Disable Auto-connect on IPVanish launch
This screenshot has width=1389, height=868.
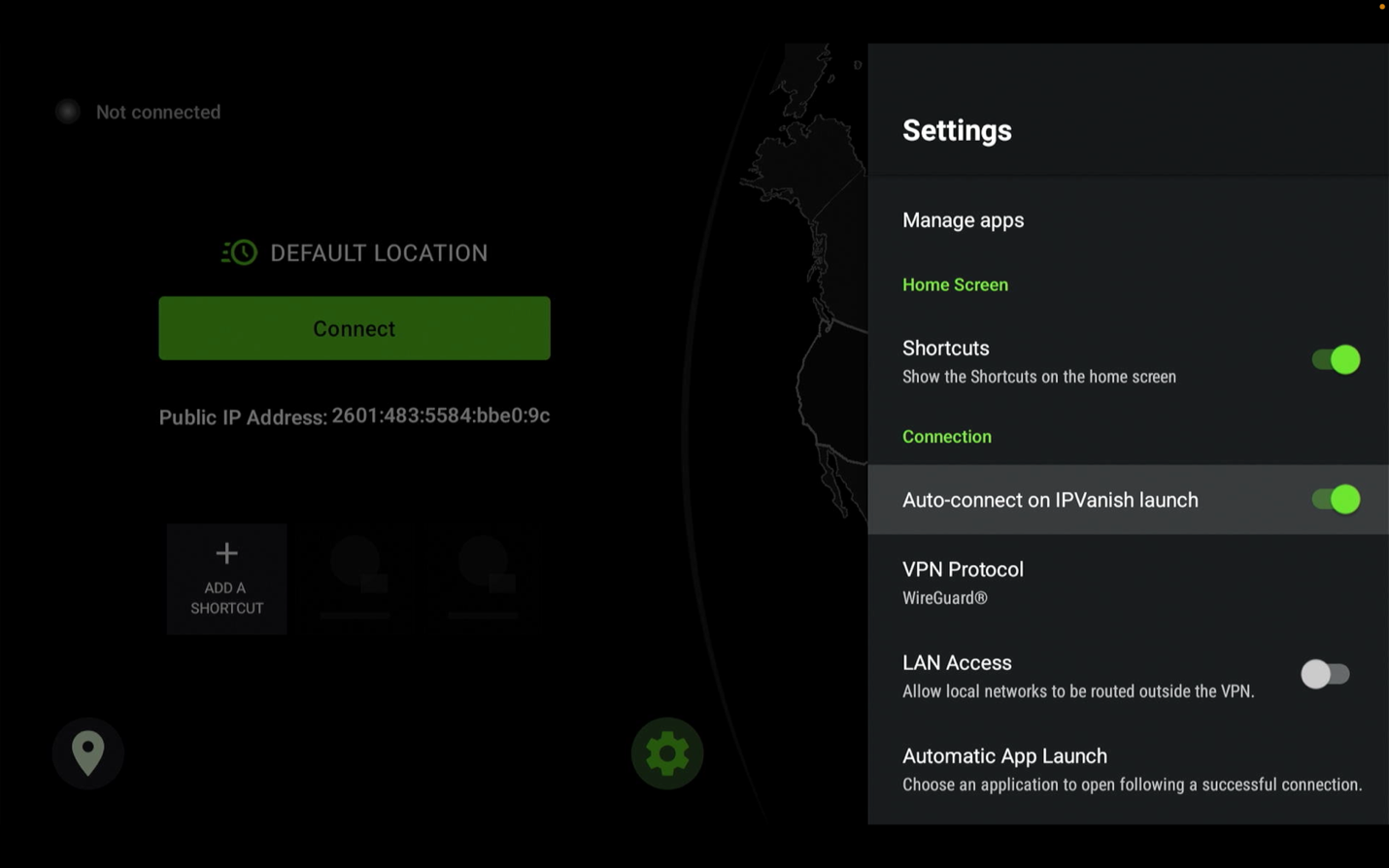click(1336, 499)
